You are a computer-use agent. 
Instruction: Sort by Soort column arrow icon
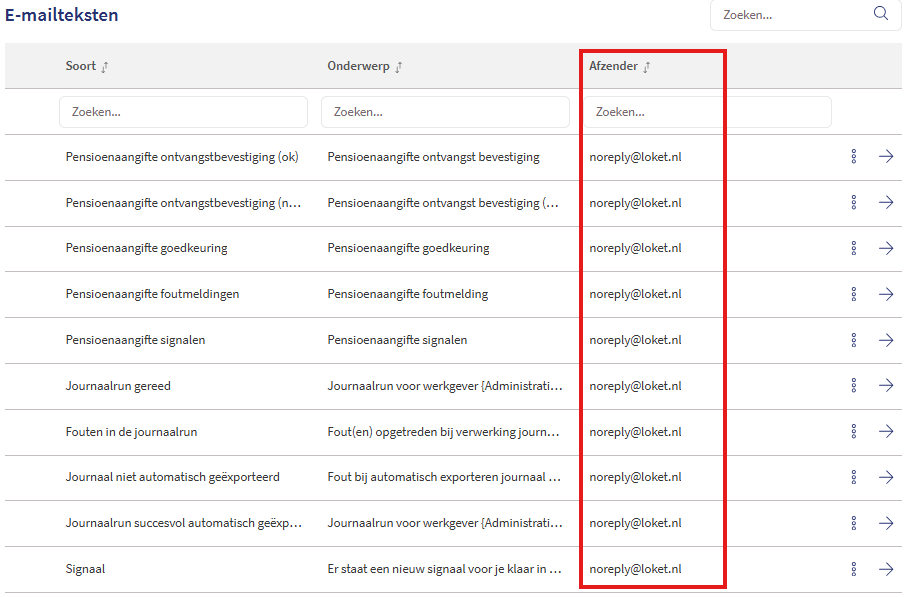tap(105, 67)
